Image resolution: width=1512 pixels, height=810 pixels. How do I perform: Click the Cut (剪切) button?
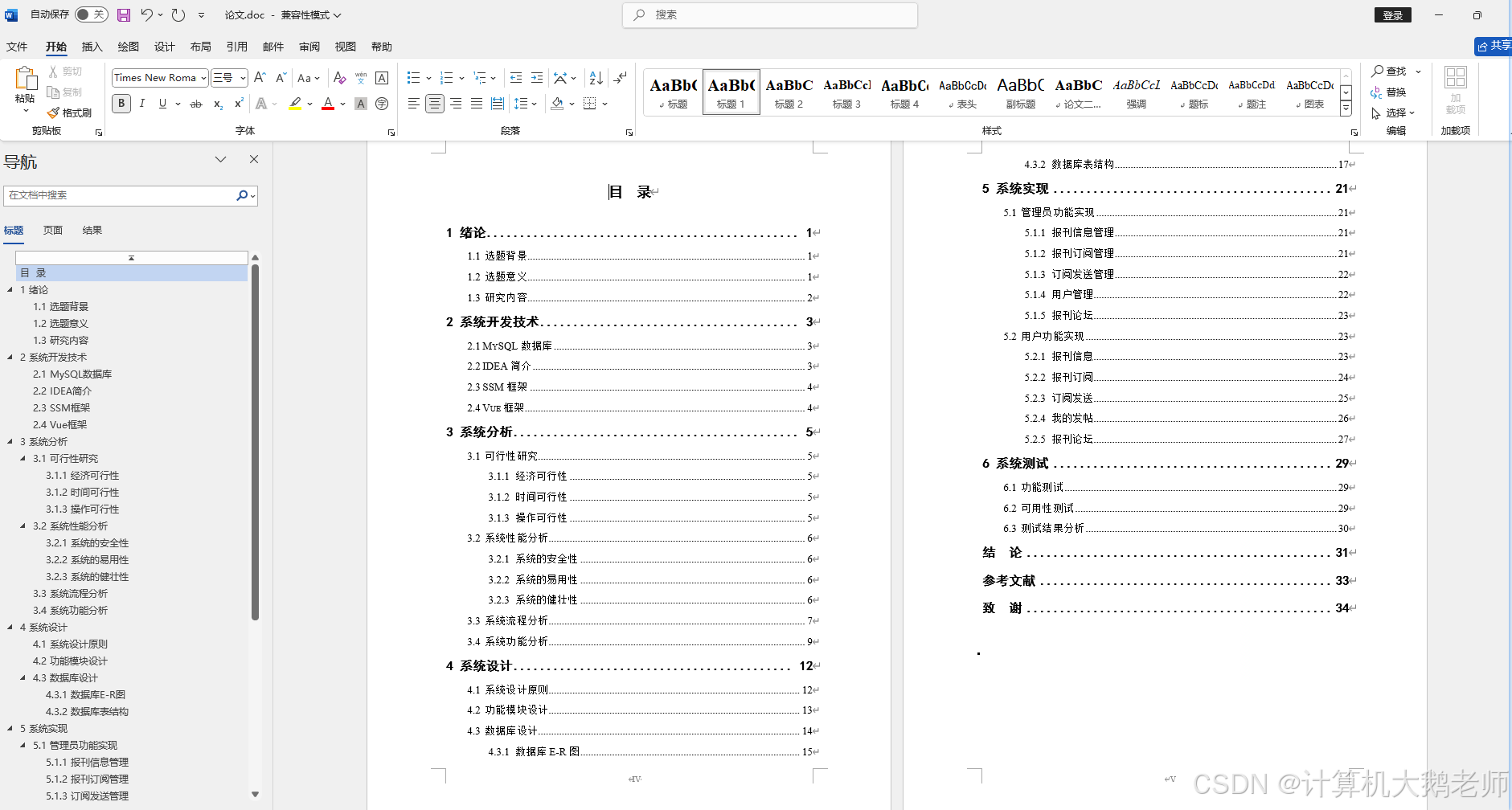[65, 72]
